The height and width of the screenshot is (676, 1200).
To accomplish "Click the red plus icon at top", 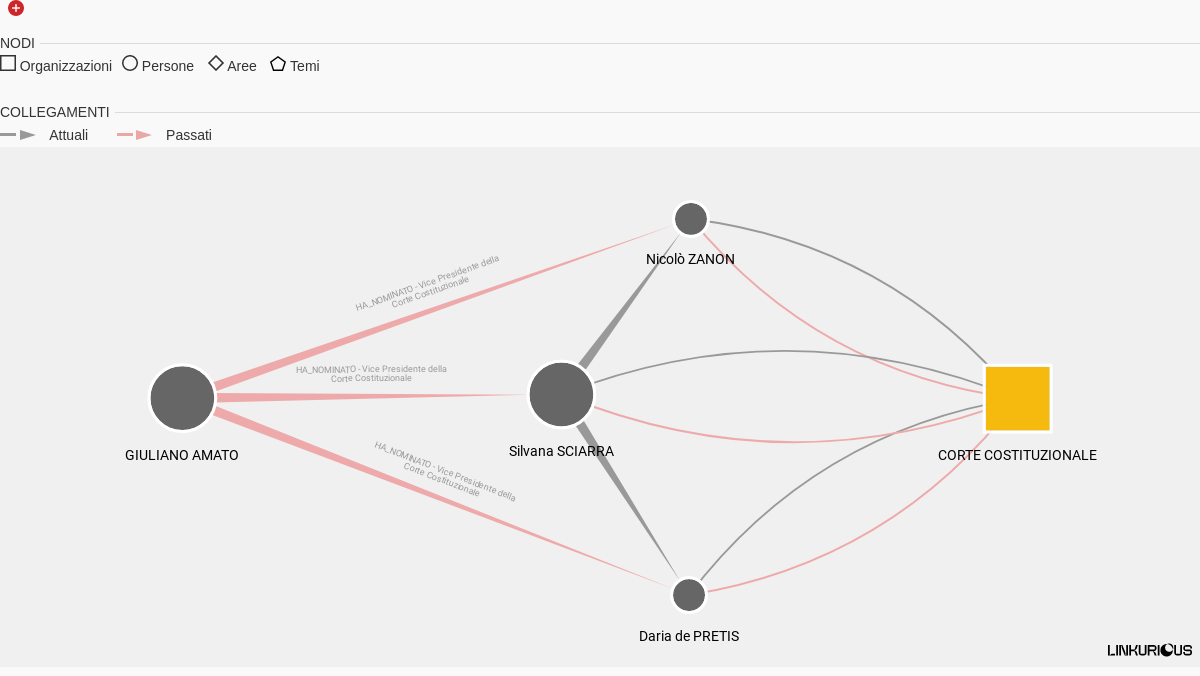I will click(x=16, y=8).
